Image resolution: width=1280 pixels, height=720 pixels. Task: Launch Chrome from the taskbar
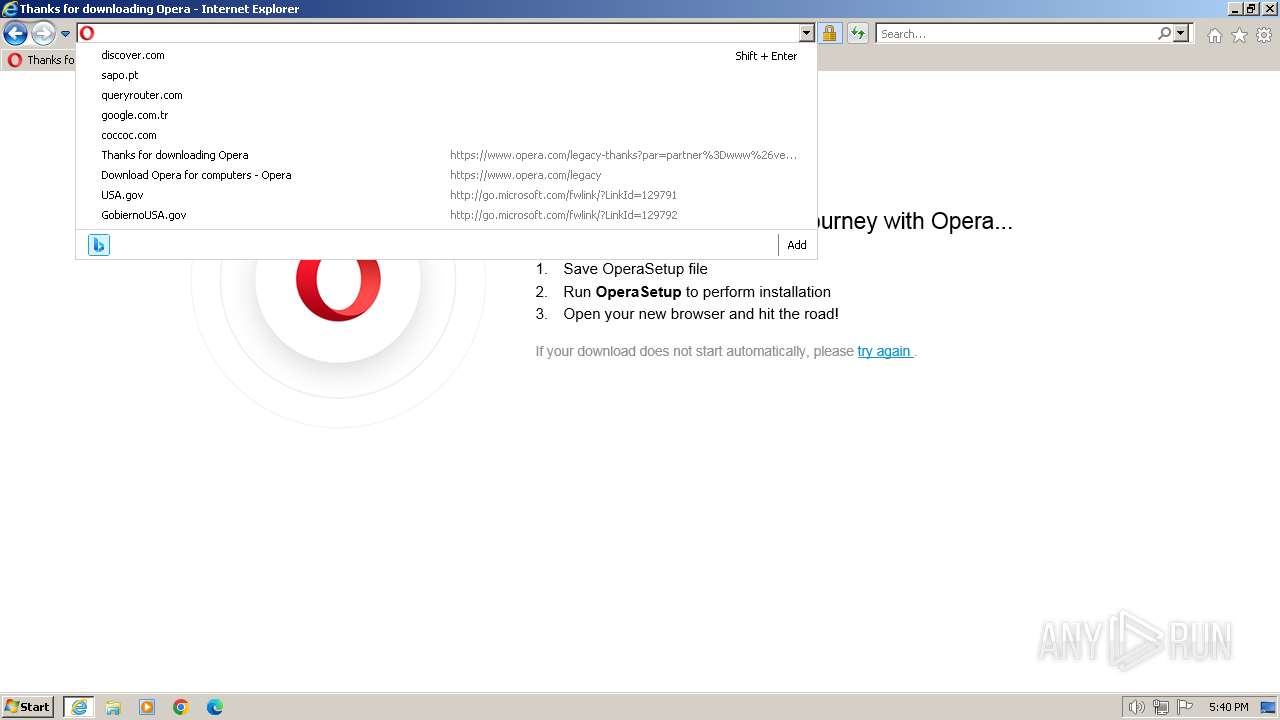click(181, 707)
